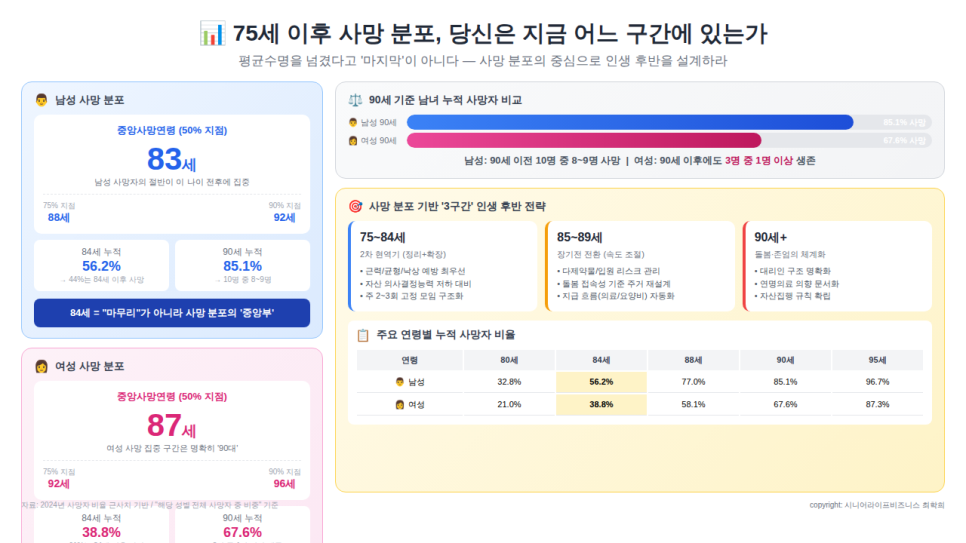Click the male face icon in 남성 사망 분포
This screenshot has width=966, height=543.
[x=41, y=100]
